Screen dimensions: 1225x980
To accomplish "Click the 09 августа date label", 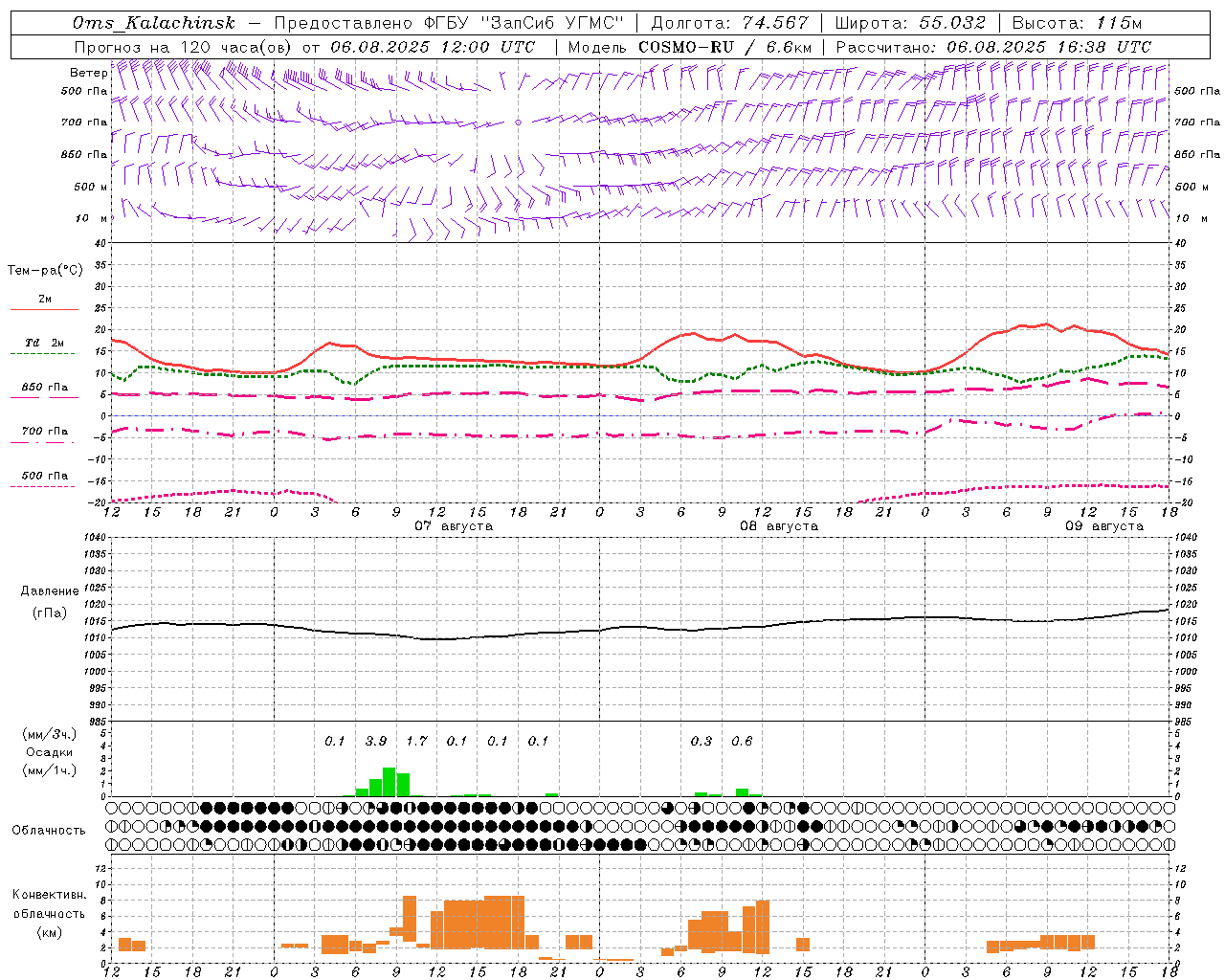I will [x=1104, y=526].
